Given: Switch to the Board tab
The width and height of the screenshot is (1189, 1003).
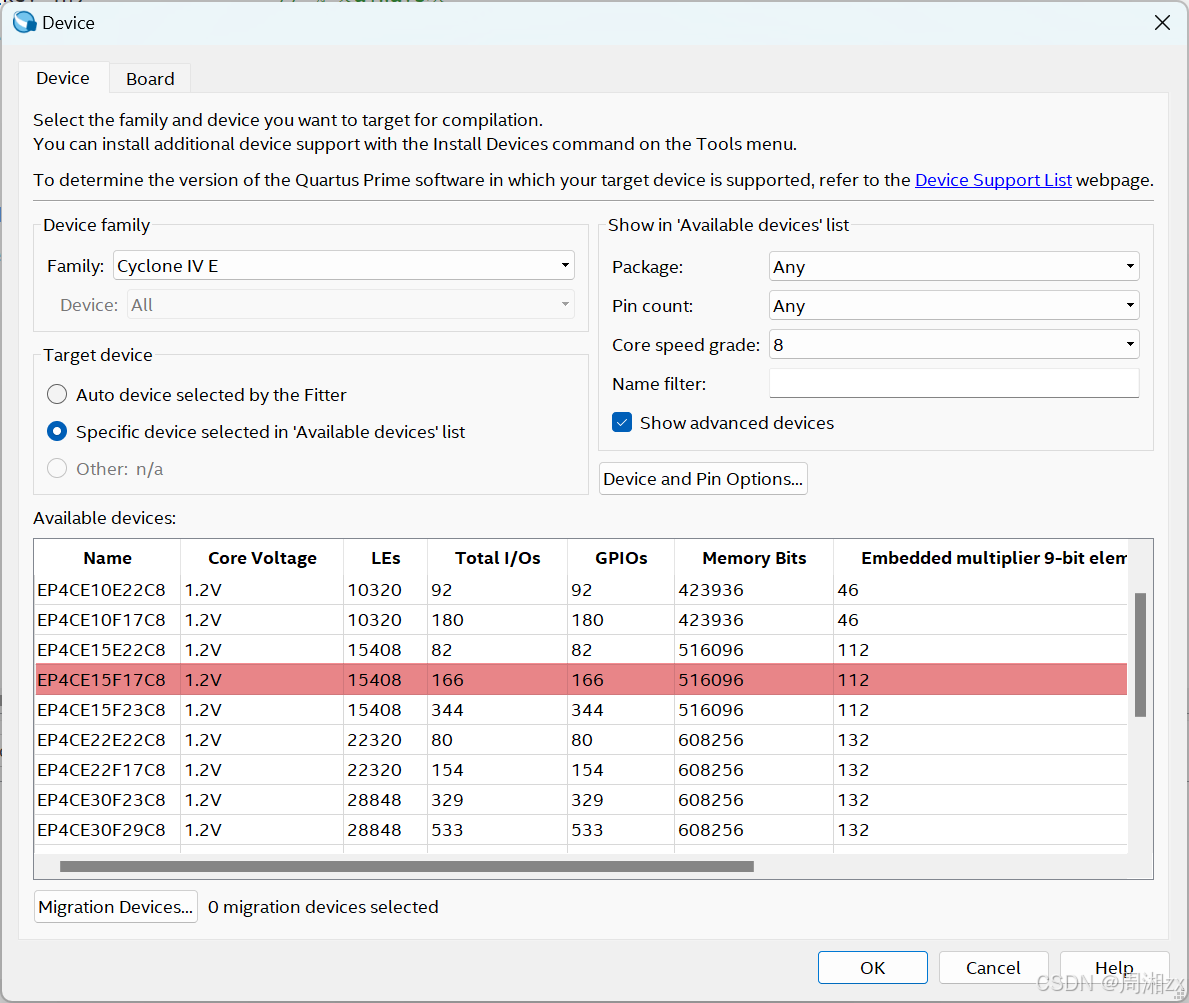Looking at the screenshot, I should coord(150,79).
